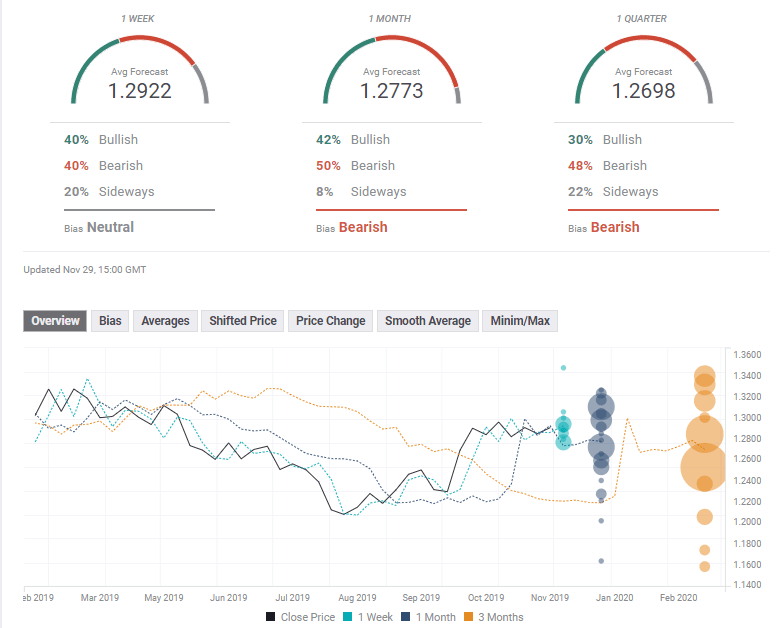Click the 1.2922 average forecast value

point(140,91)
